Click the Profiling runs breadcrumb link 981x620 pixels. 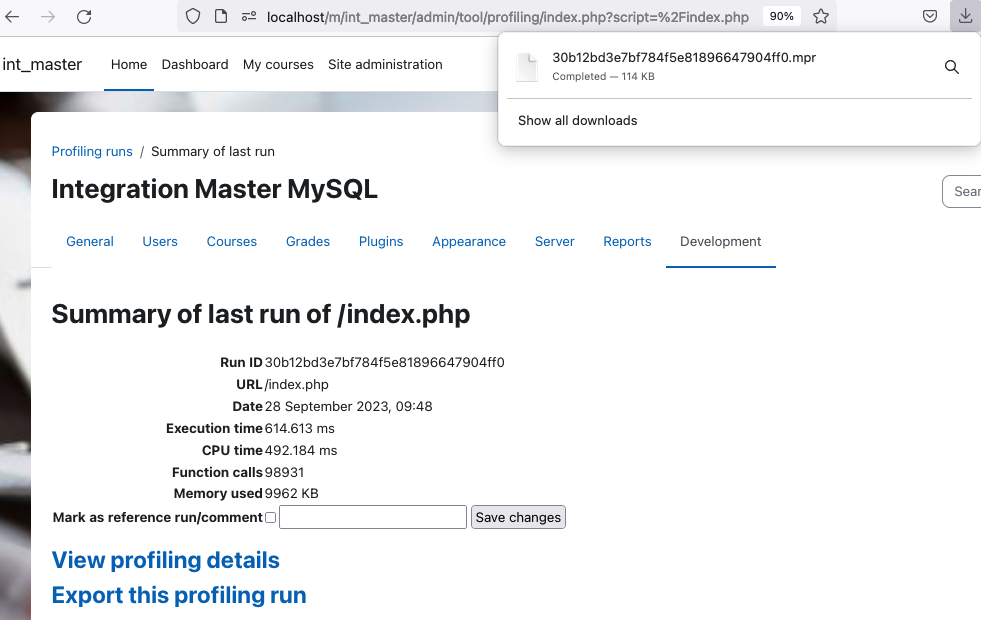pyautogui.click(x=92, y=151)
